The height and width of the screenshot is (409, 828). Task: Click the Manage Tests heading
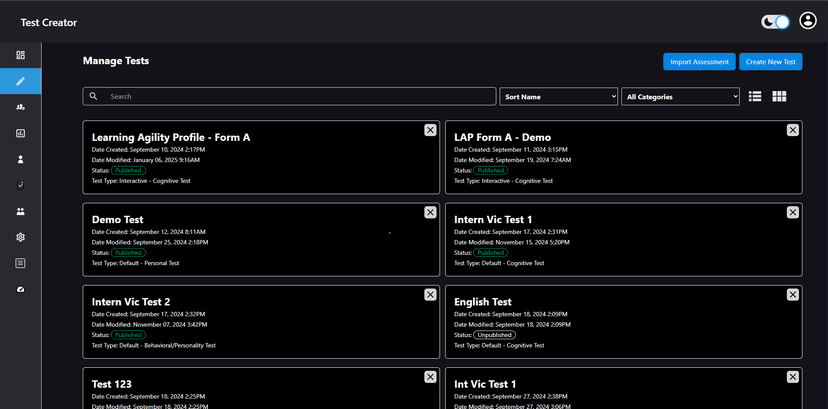pos(116,61)
